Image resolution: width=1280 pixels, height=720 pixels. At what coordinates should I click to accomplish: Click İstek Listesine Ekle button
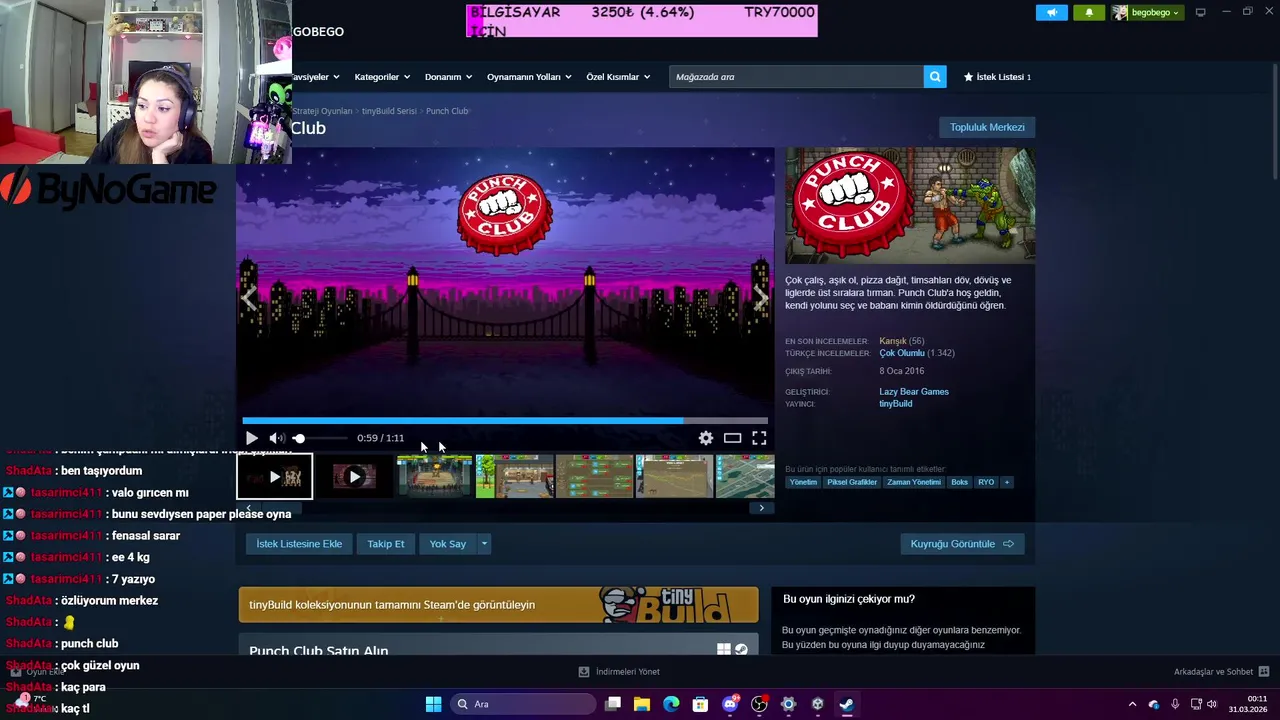point(299,544)
